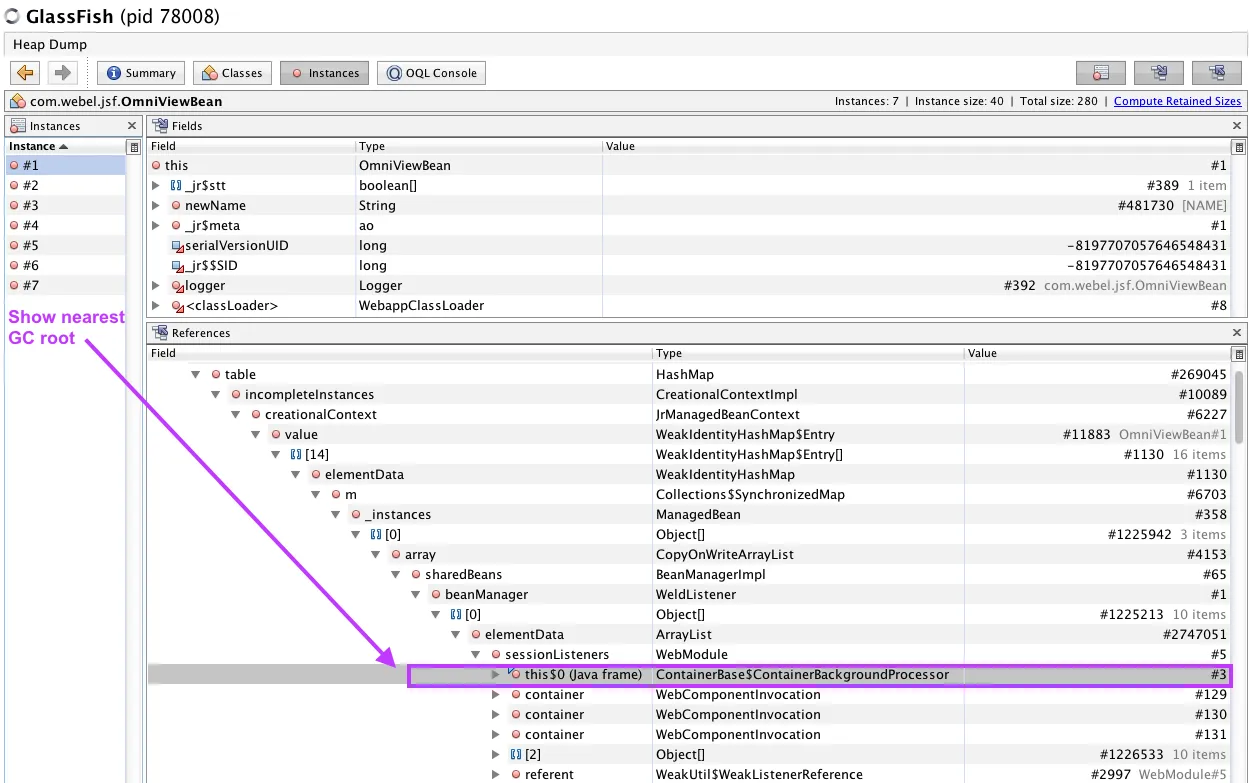Click Compute Retained Sizes link
Viewport: 1249px width, 783px height.
1177,101
